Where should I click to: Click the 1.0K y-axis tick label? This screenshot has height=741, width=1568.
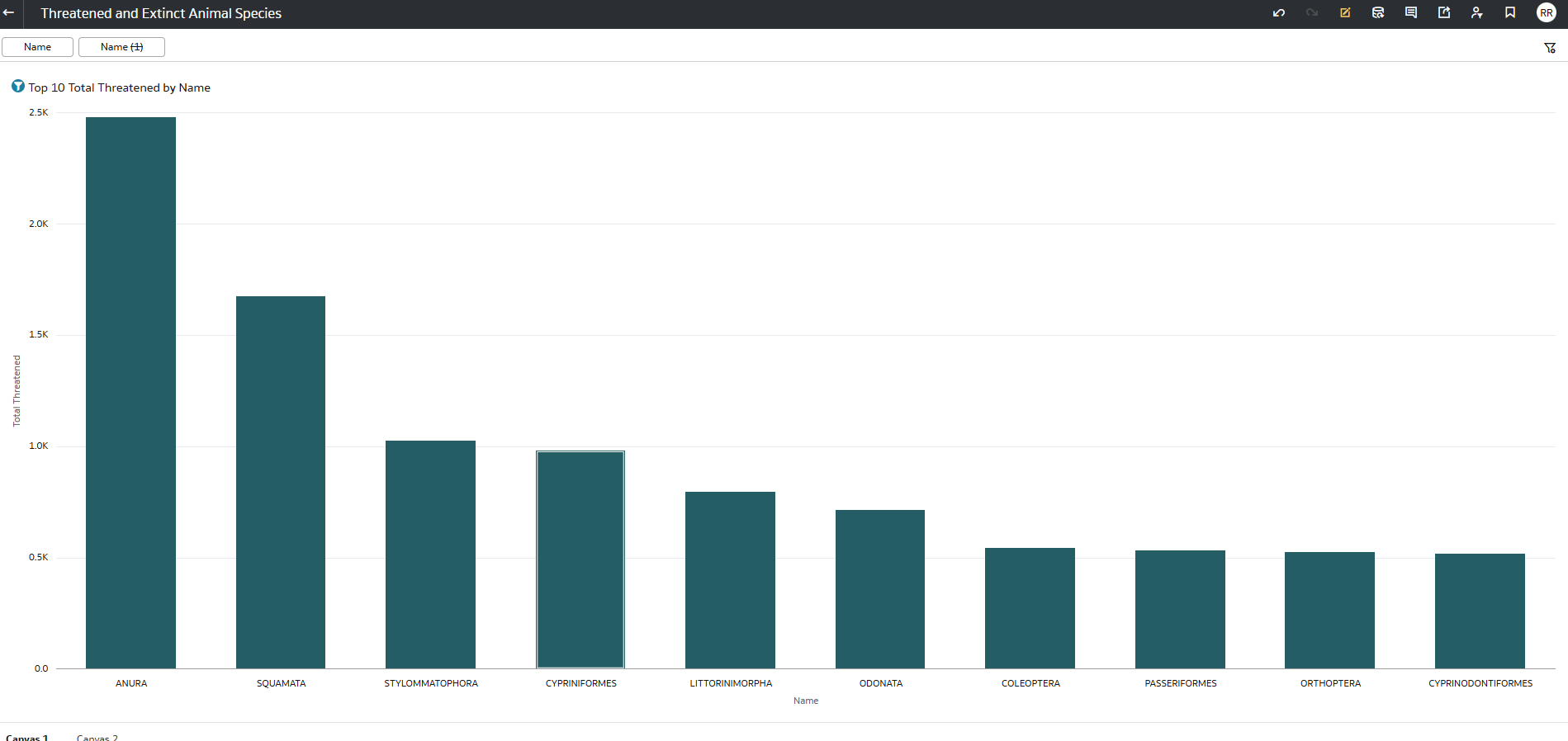point(39,446)
